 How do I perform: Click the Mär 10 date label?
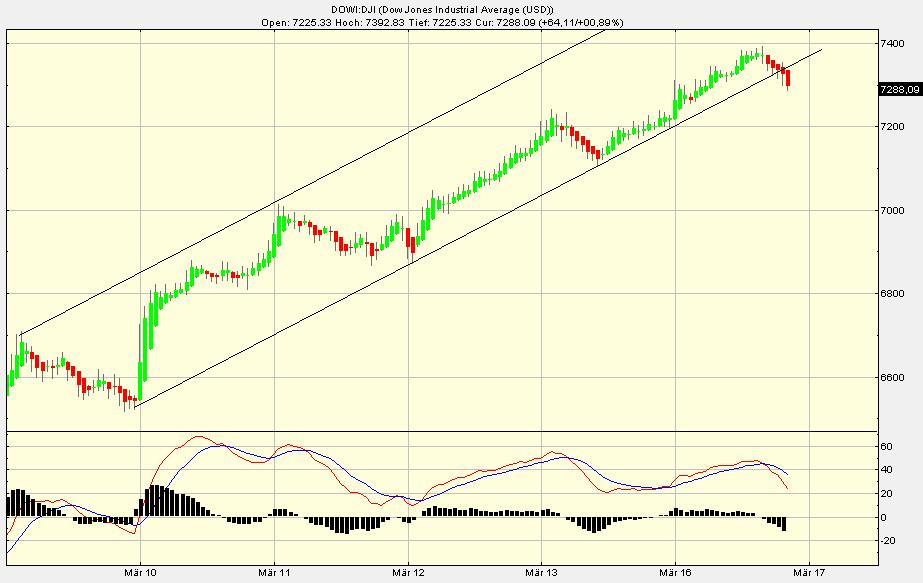[x=139, y=572]
